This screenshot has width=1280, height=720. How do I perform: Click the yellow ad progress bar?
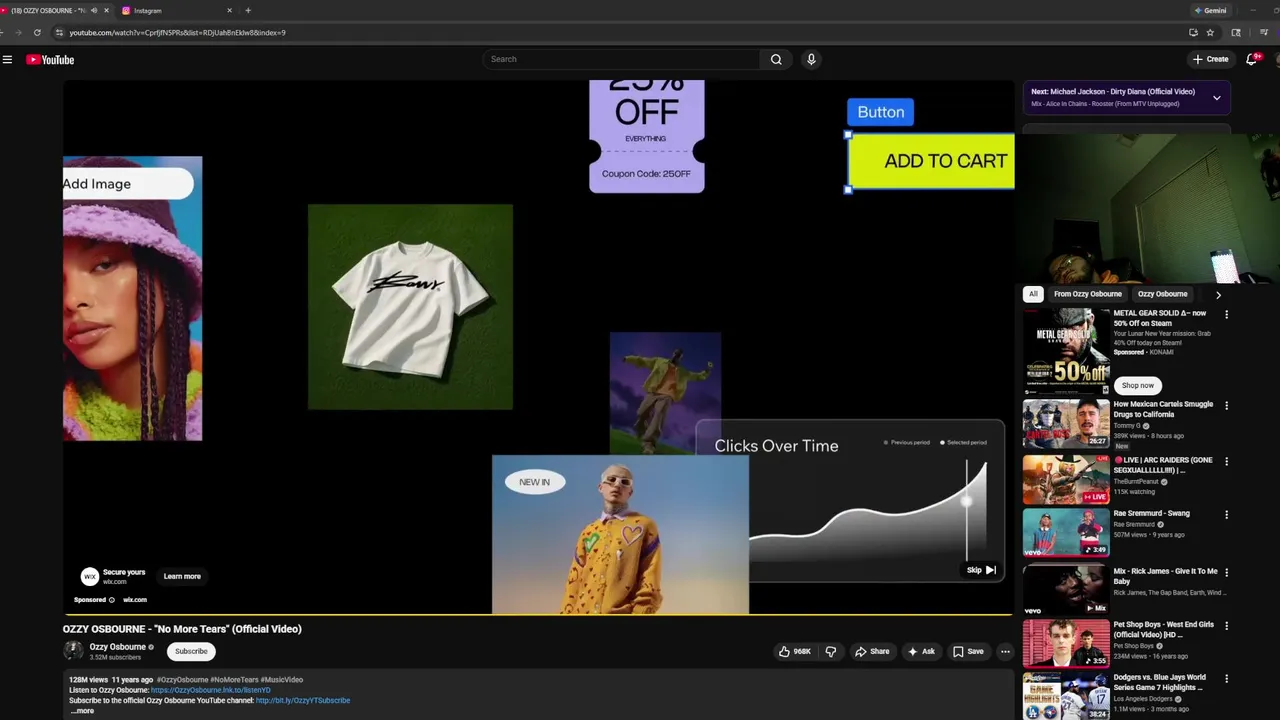coord(538,613)
